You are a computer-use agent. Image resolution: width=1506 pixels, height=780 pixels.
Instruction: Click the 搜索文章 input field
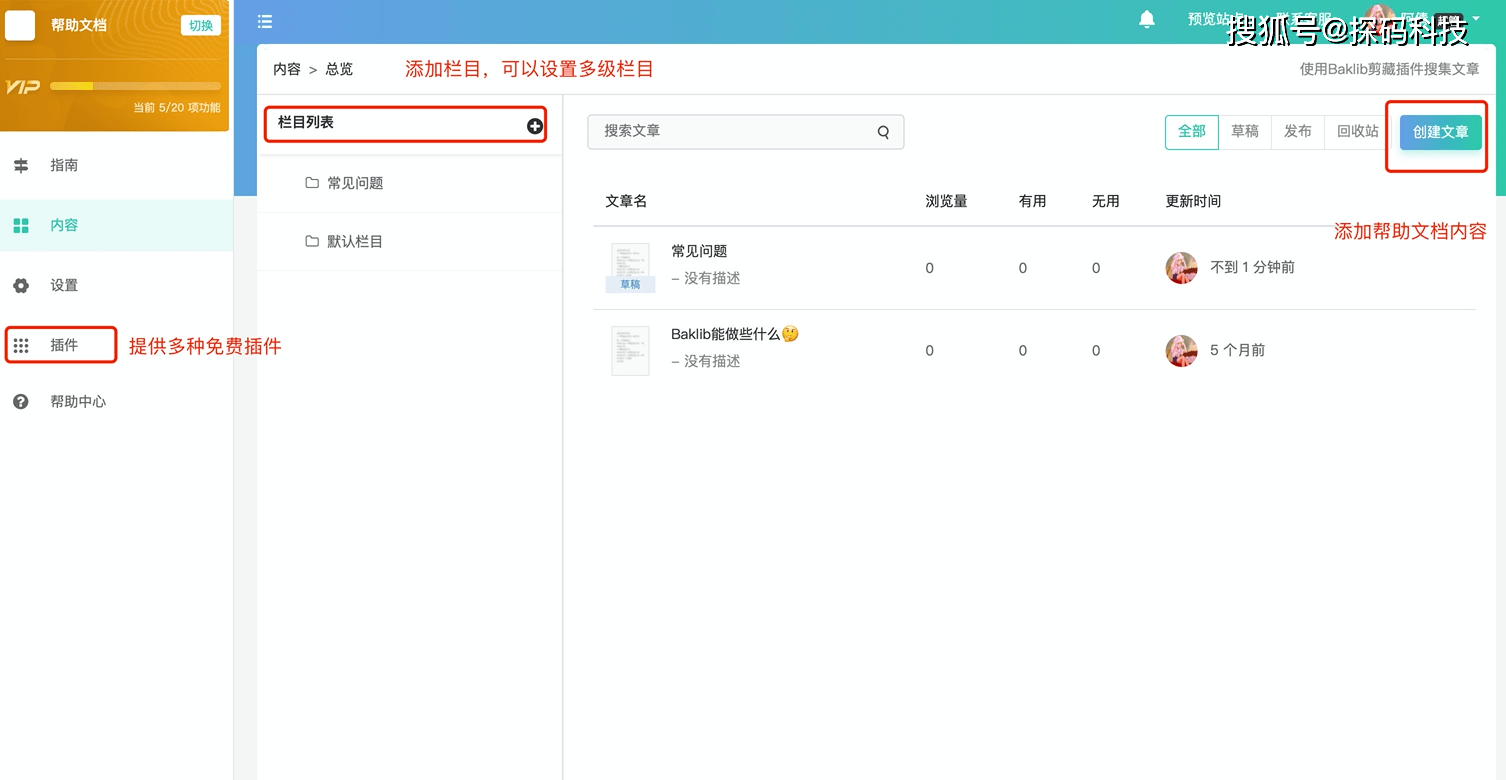(730, 132)
